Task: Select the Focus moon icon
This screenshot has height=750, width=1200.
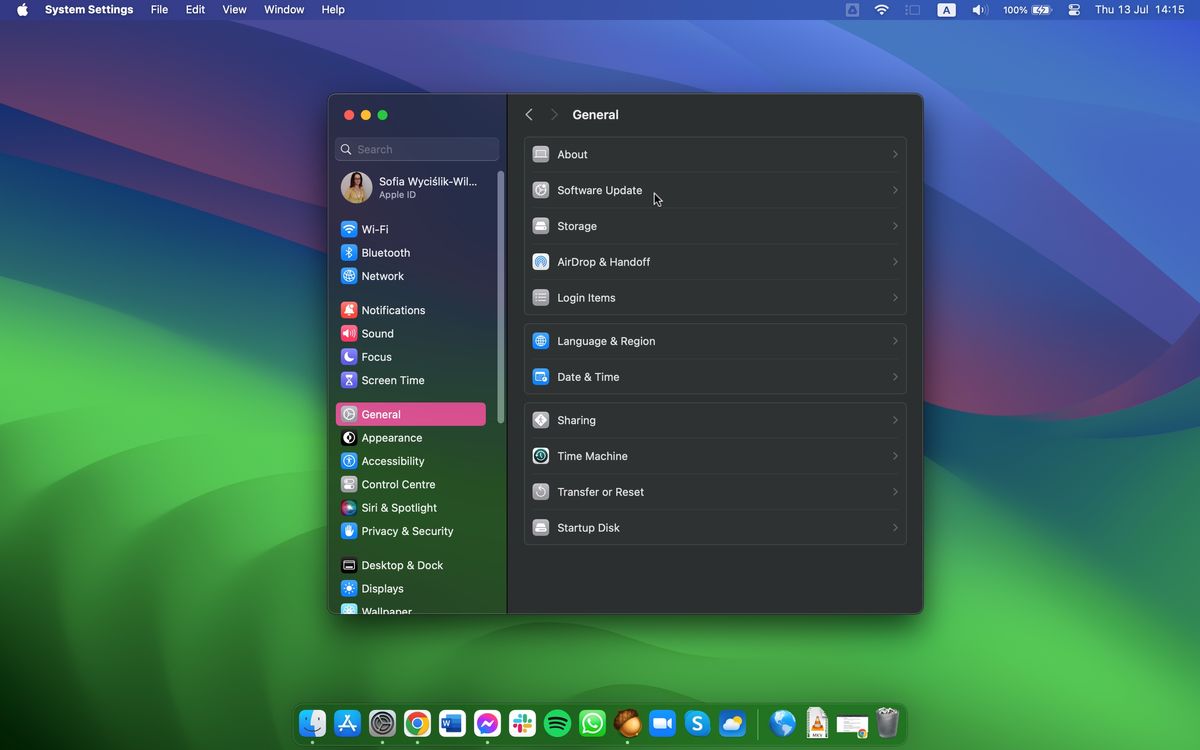Action: 349,356
